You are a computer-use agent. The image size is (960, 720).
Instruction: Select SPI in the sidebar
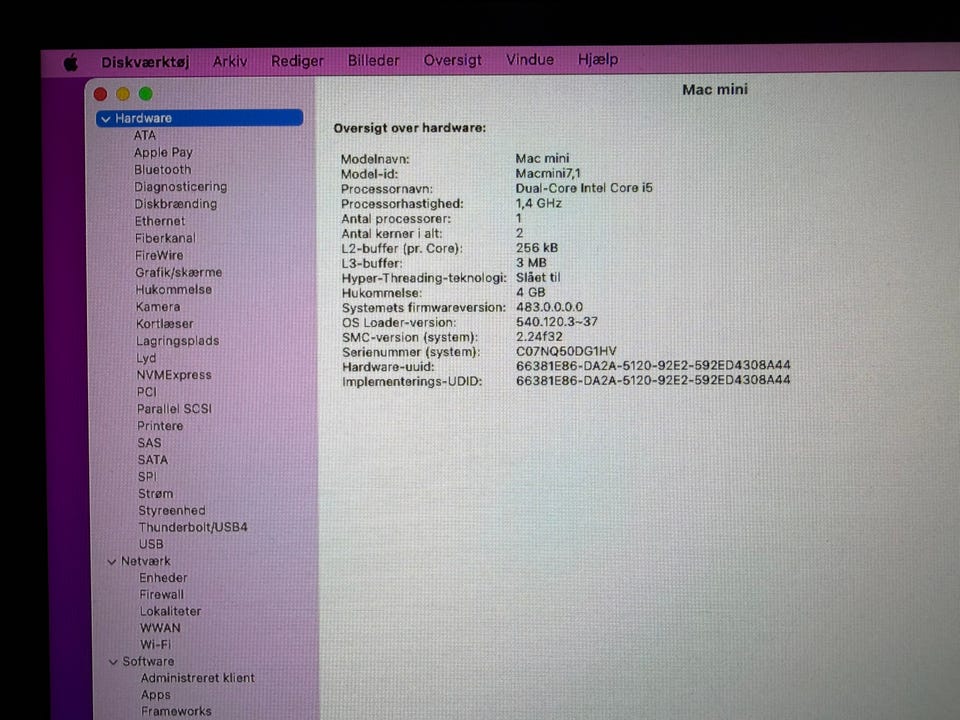(x=148, y=477)
